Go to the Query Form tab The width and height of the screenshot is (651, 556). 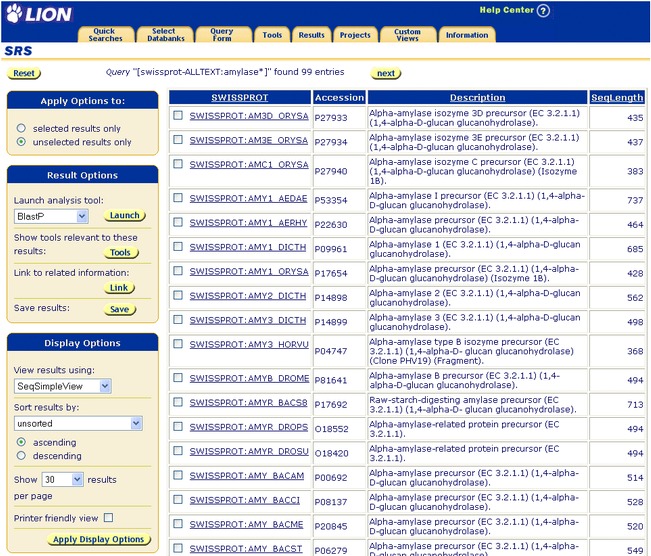[x=222, y=34]
